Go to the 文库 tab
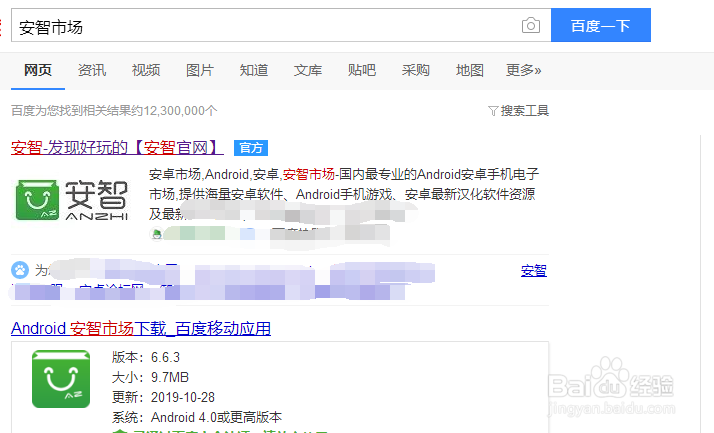 [308, 70]
